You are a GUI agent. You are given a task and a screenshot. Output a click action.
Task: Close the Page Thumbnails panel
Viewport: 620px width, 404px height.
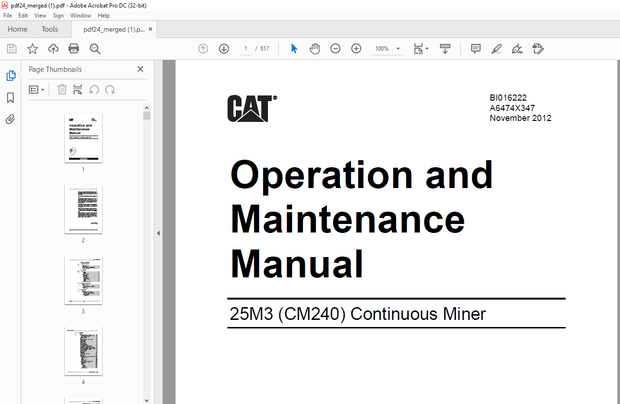point(140,69)
